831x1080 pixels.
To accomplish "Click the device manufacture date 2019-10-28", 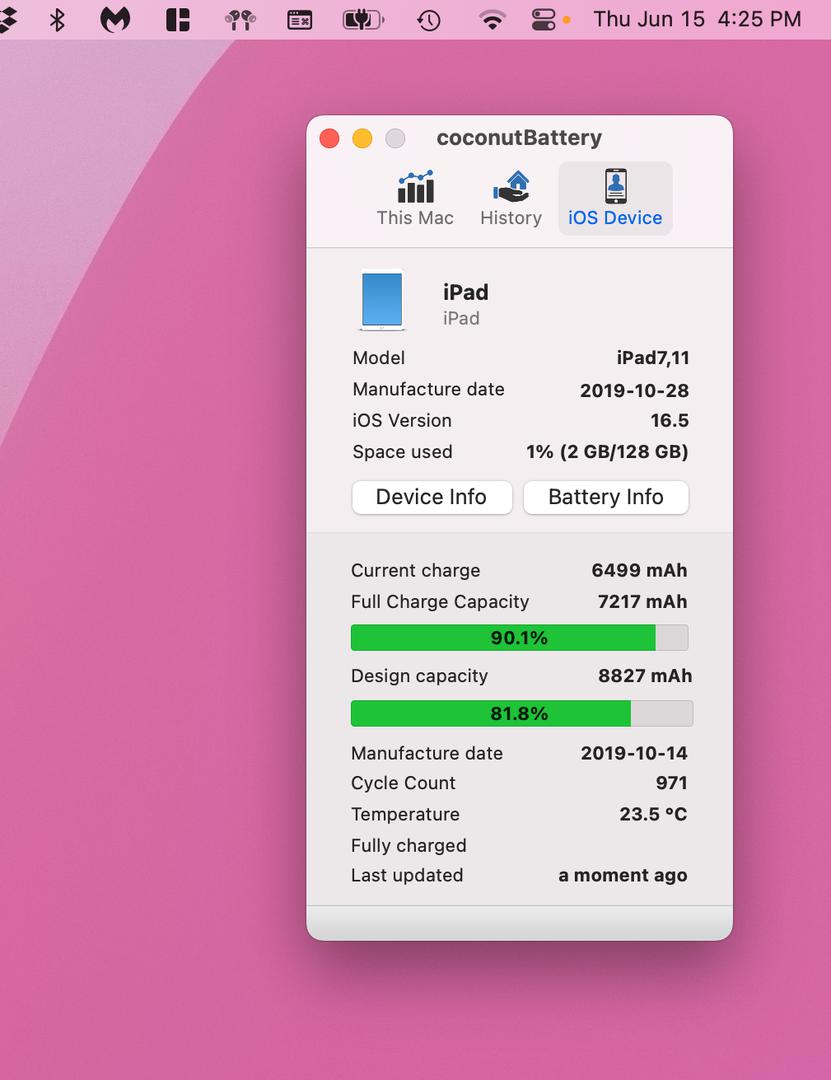I will pos(635,391).
